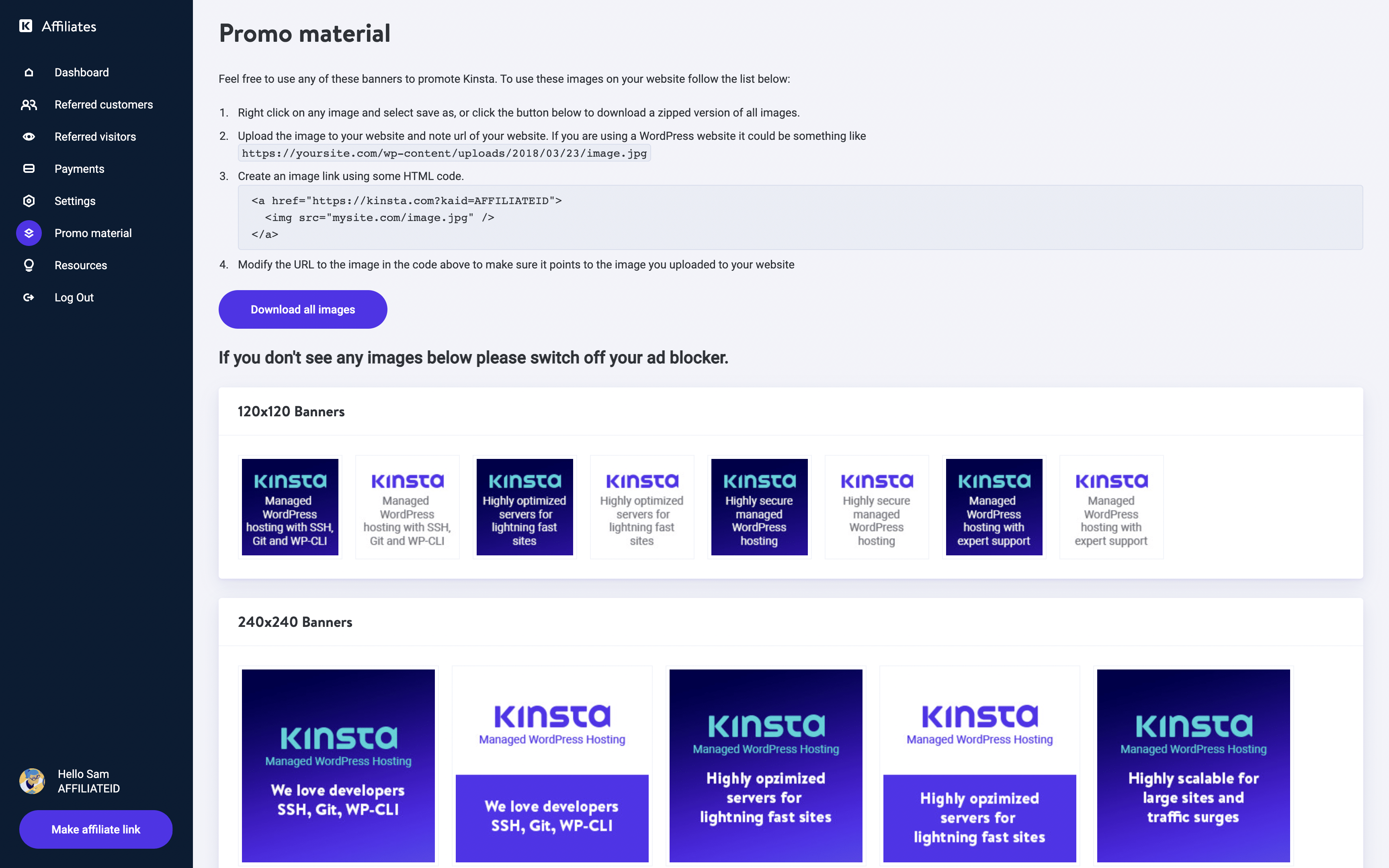Click the Settings gear icon
1389x868 pixels.
point(28,200)
